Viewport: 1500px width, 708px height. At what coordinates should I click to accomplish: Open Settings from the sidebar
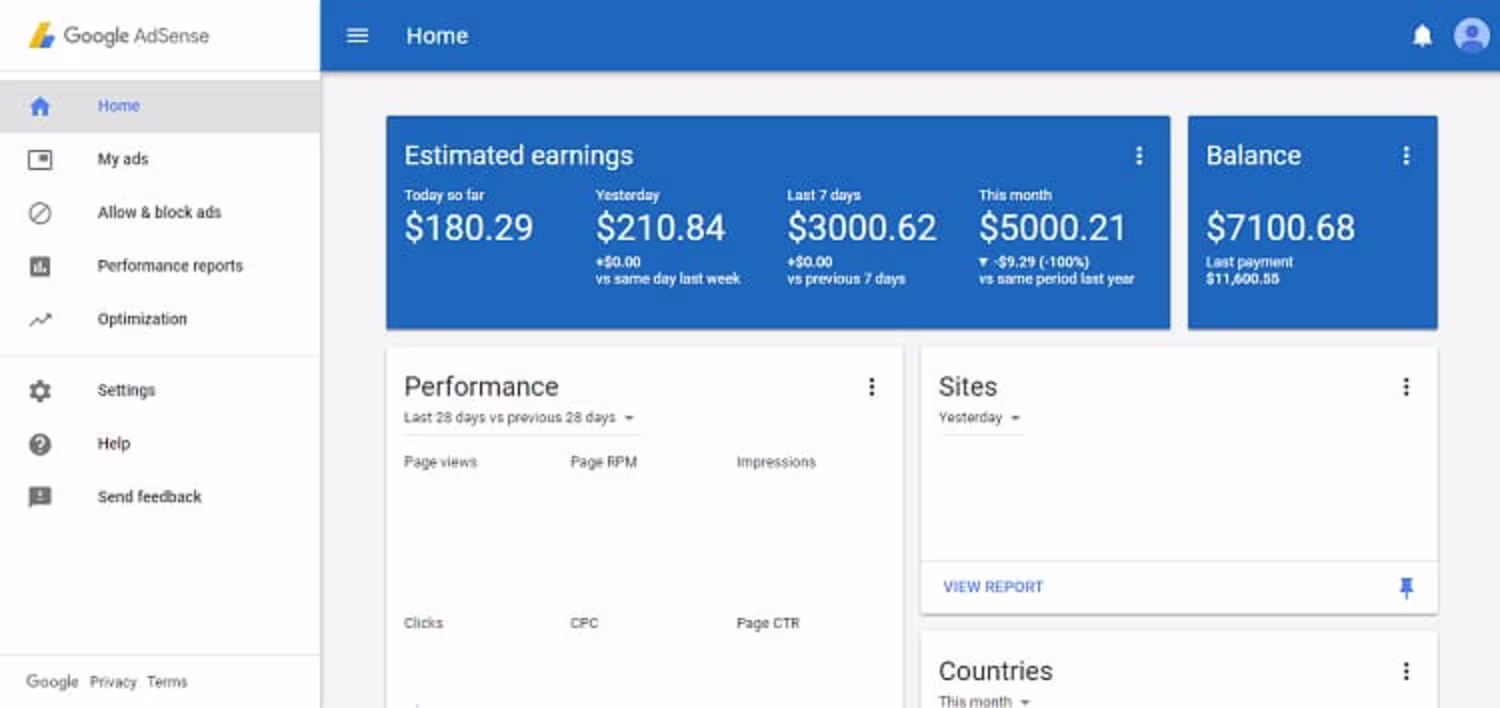pos(160,390)
